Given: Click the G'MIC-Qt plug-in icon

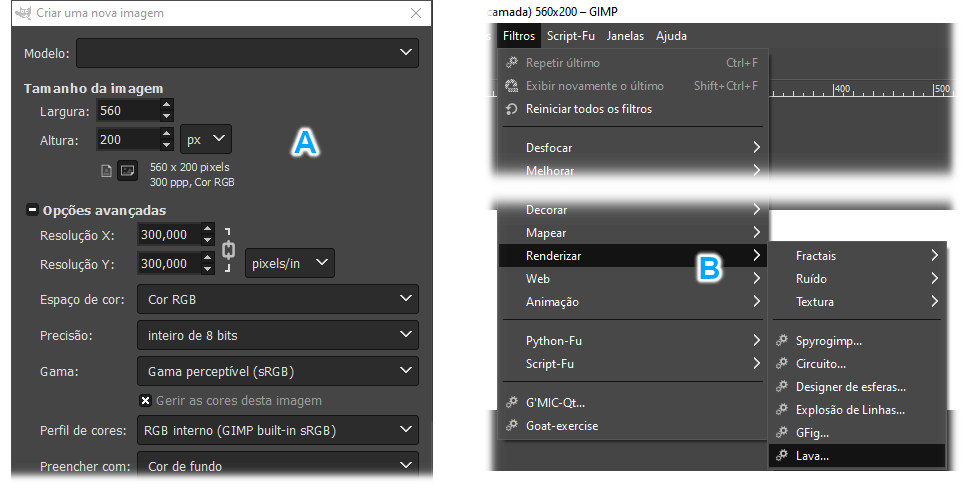Looking at the screenshot, I should [512, 403].
